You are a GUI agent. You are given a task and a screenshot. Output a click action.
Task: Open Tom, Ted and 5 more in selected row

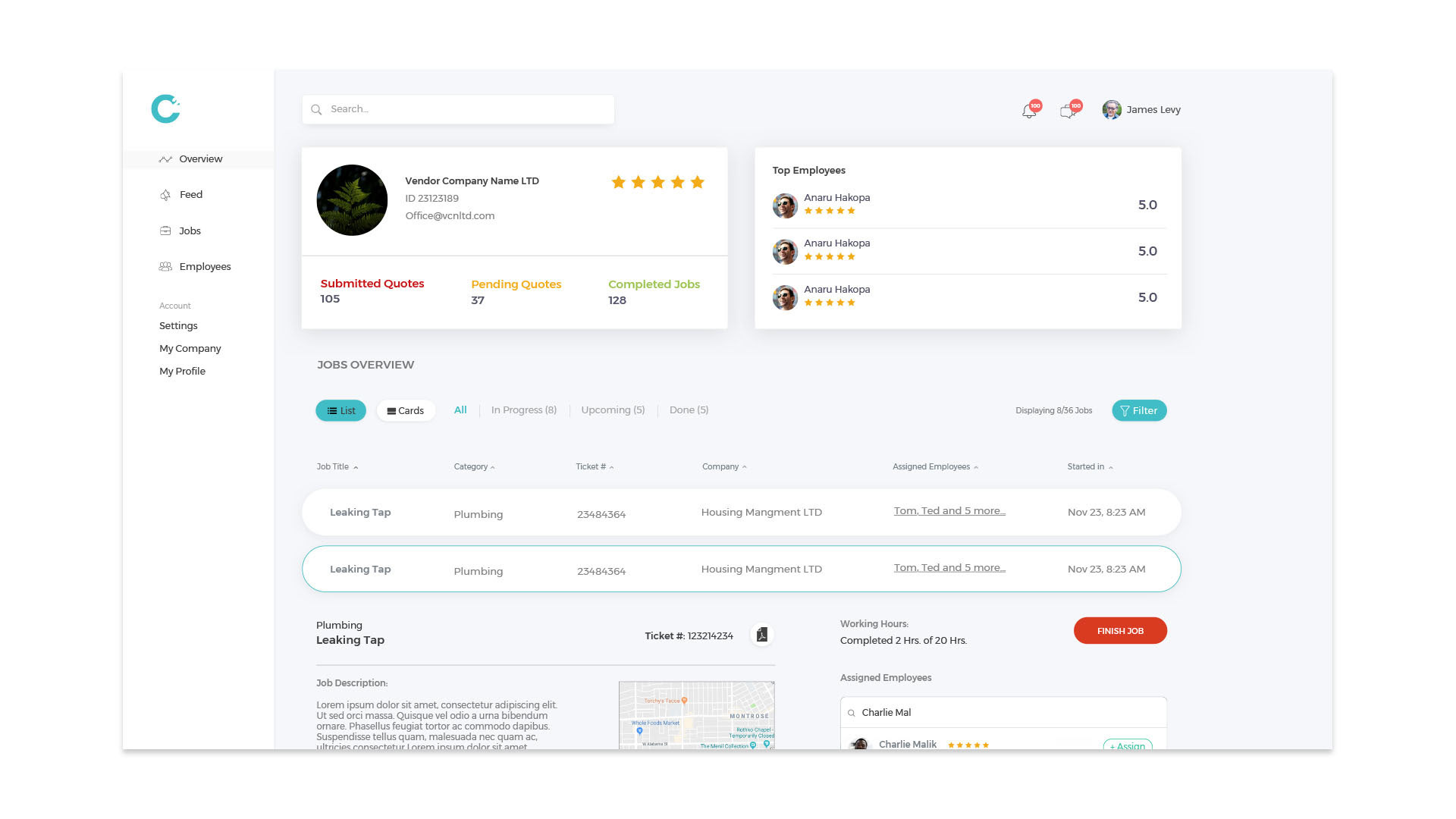point(949,568)
